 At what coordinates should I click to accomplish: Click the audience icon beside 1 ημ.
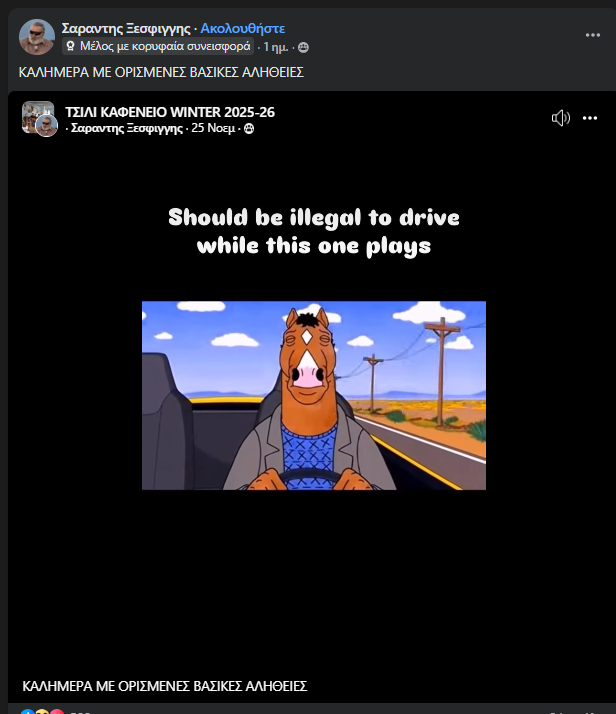[x=303, y=47]
